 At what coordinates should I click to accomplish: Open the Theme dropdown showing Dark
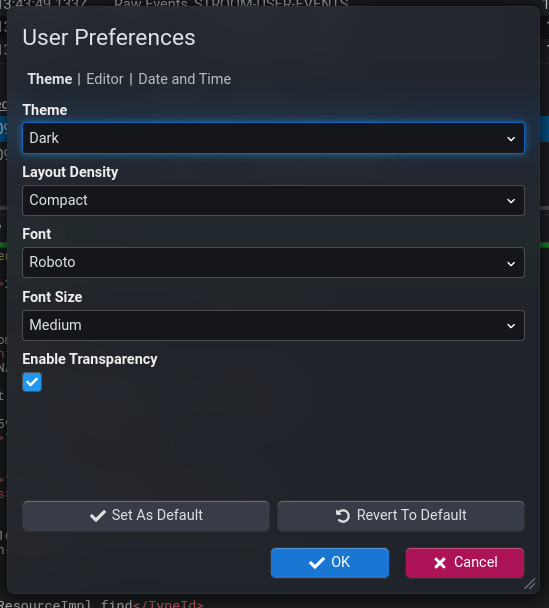tap(273, 138)
